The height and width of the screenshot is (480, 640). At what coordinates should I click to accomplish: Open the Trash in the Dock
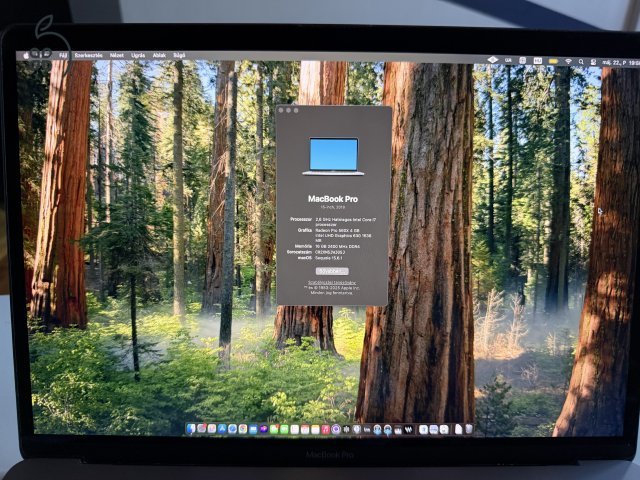coord(469,429)
